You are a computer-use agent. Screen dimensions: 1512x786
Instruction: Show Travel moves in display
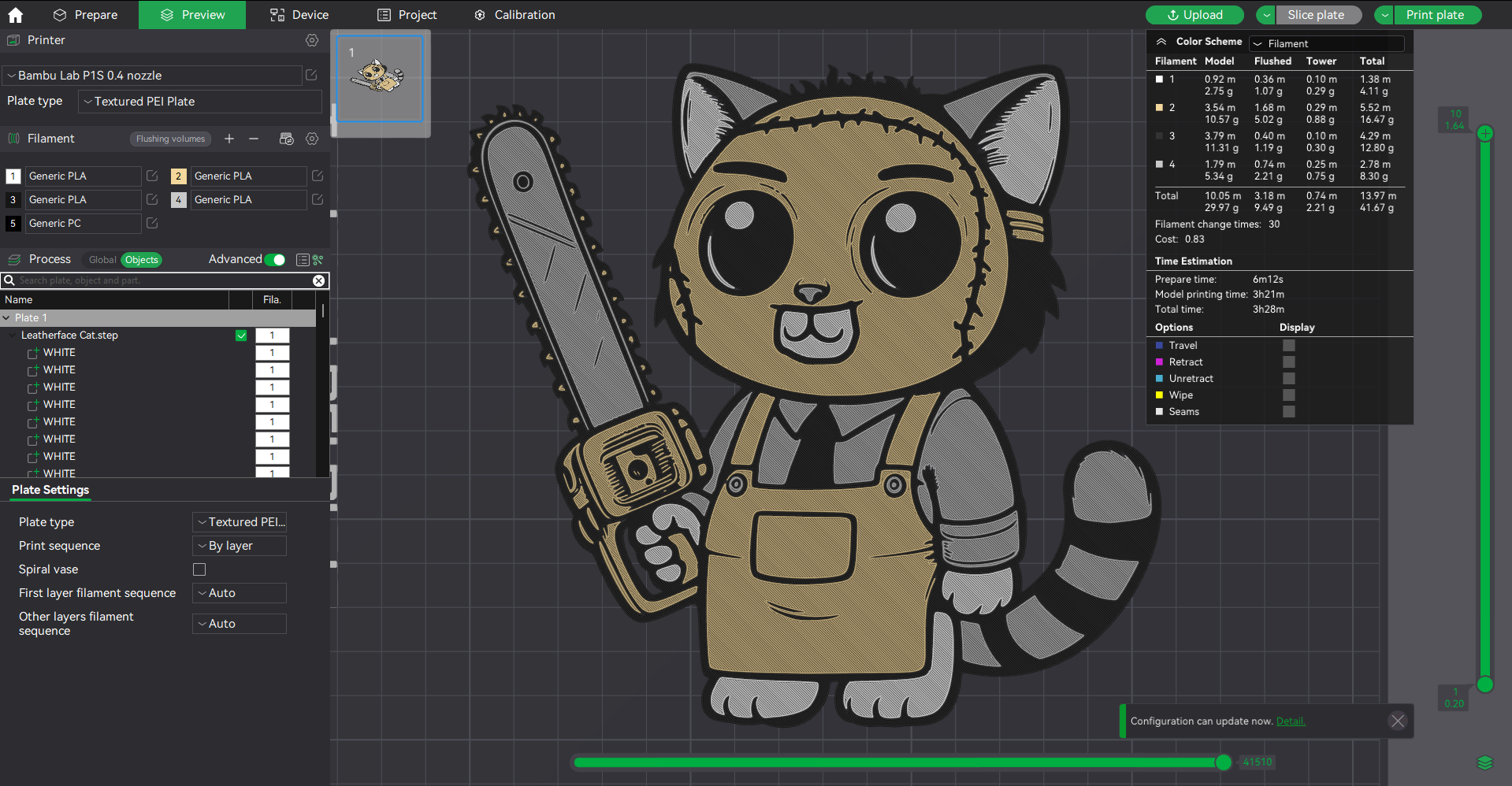coord(1289,345)
